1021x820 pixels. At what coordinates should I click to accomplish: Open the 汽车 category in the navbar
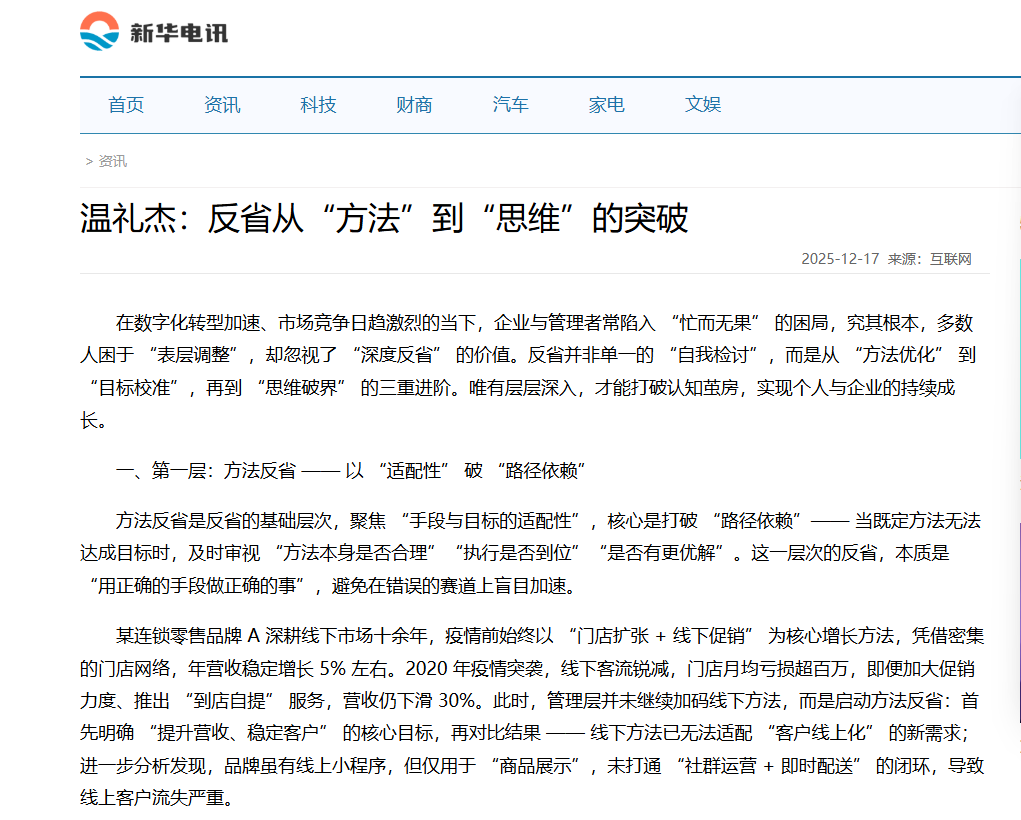coord(510,104)
